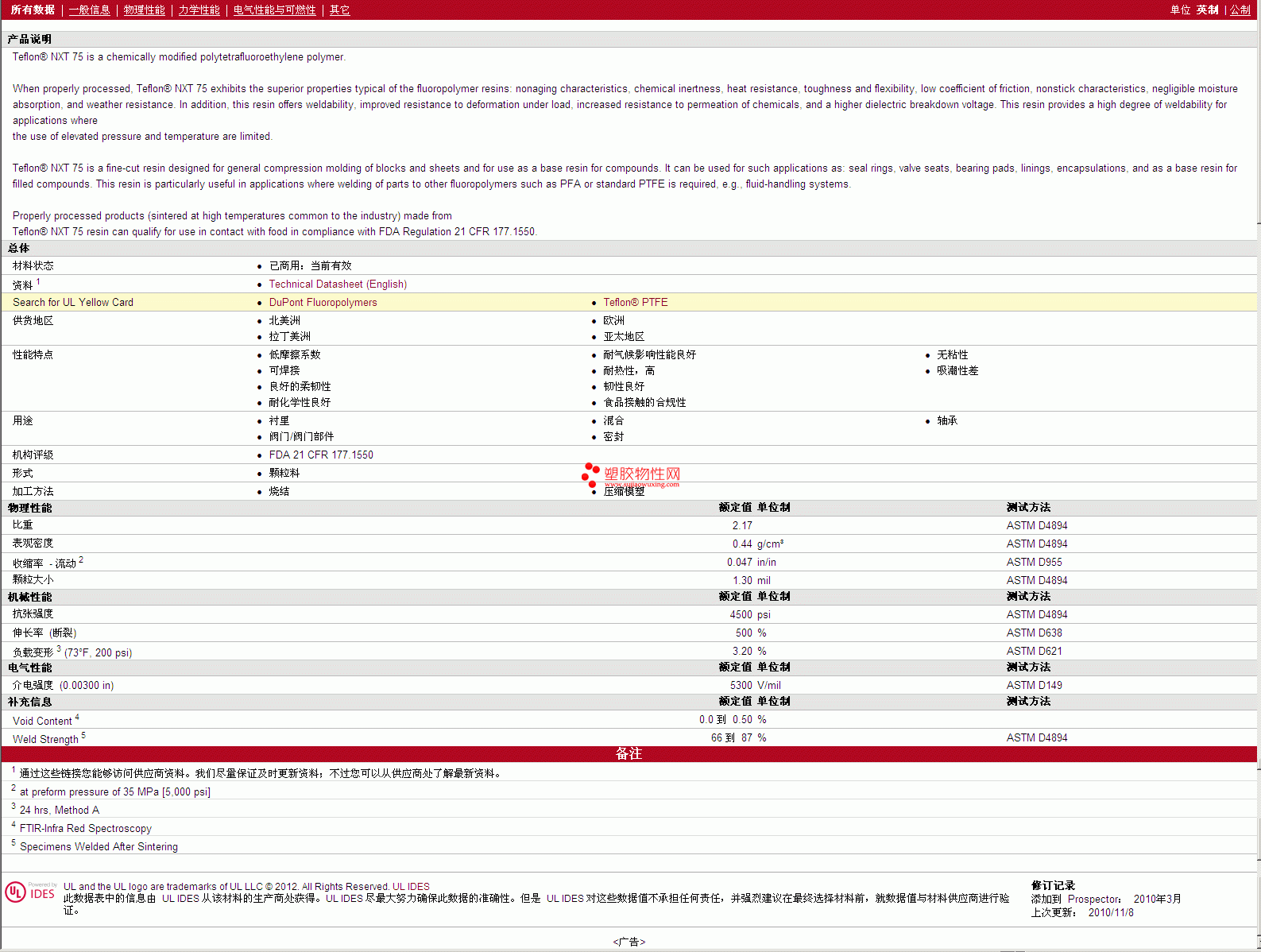Click the ASTM D621 test method
The height and width of the screenshot is (952, 1261).
click(1034, 651)
